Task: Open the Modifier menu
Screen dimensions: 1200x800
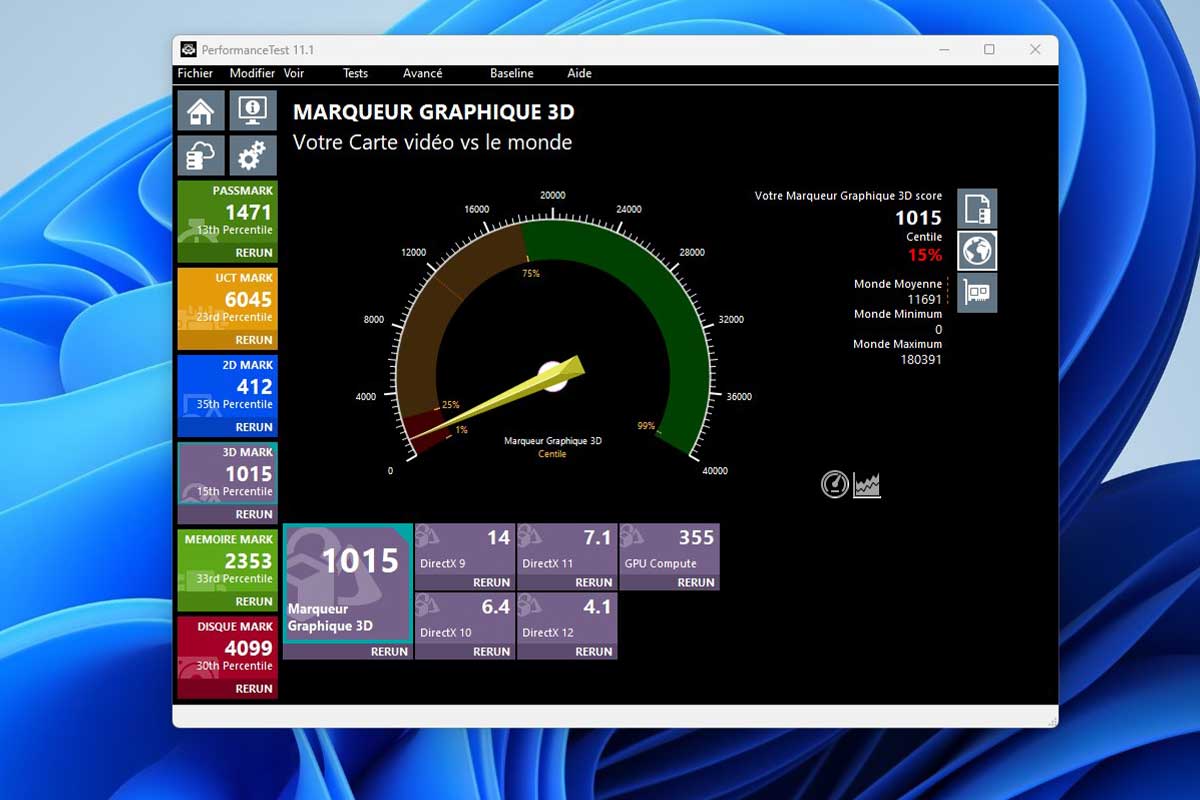Action: pos(252,74)
